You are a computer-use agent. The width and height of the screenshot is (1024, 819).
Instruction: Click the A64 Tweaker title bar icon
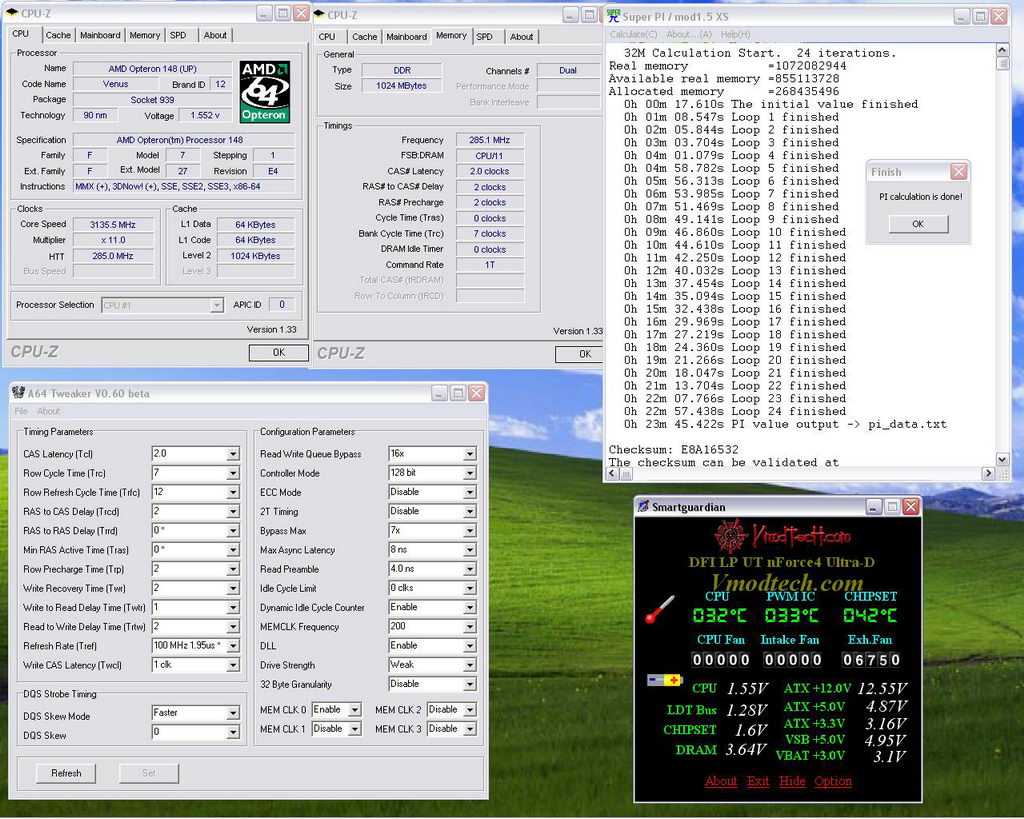[18, 393]
